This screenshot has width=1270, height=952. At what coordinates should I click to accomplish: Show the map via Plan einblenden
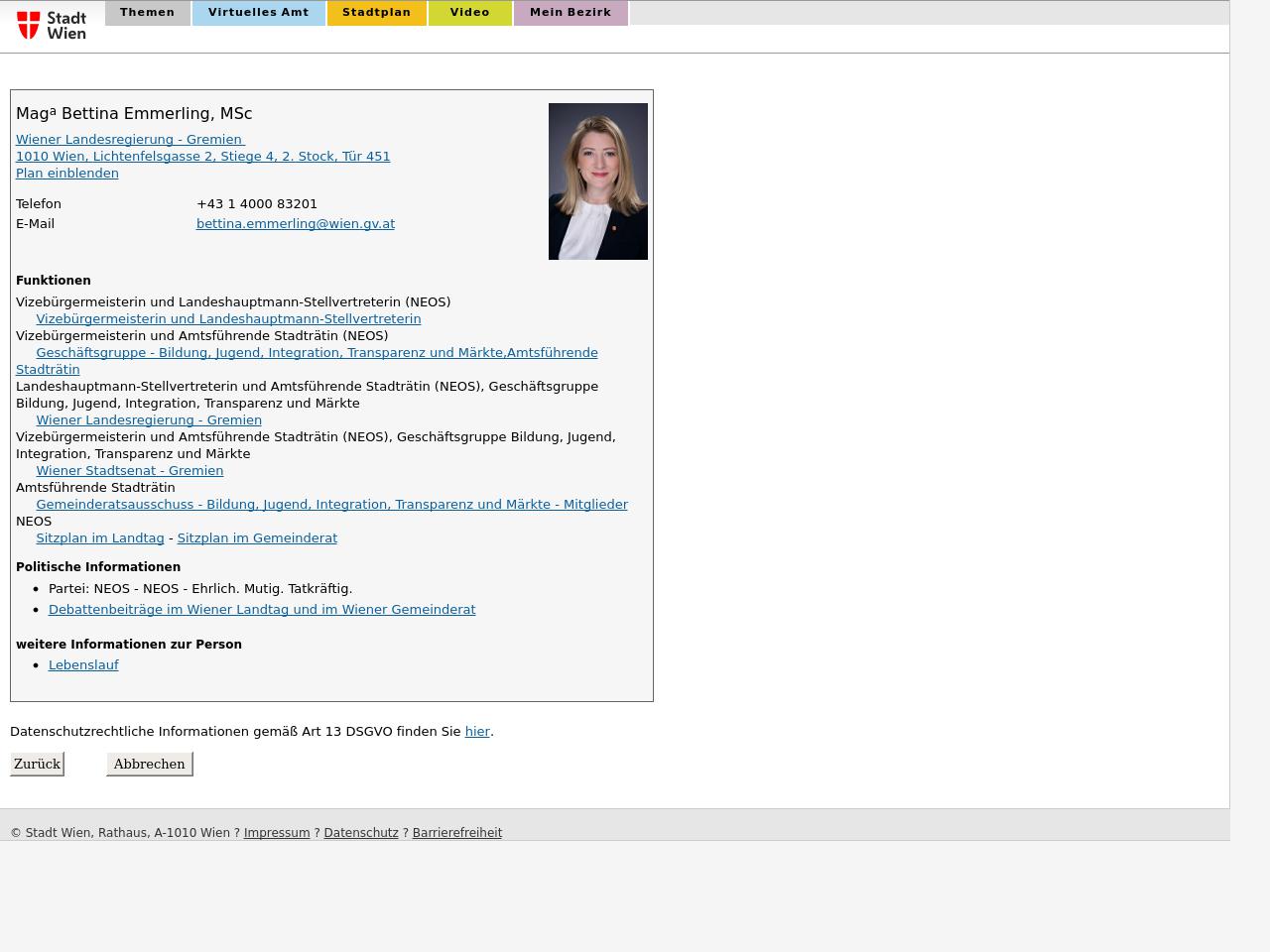[x=66, y=174]
